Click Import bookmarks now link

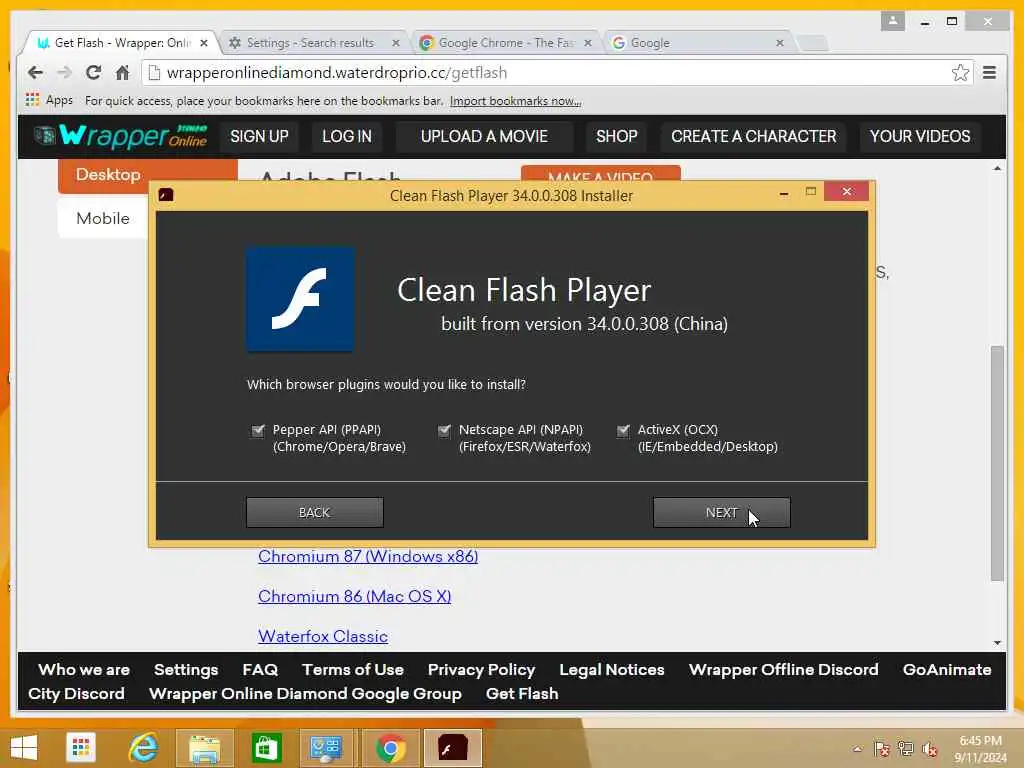click(515, 101)
